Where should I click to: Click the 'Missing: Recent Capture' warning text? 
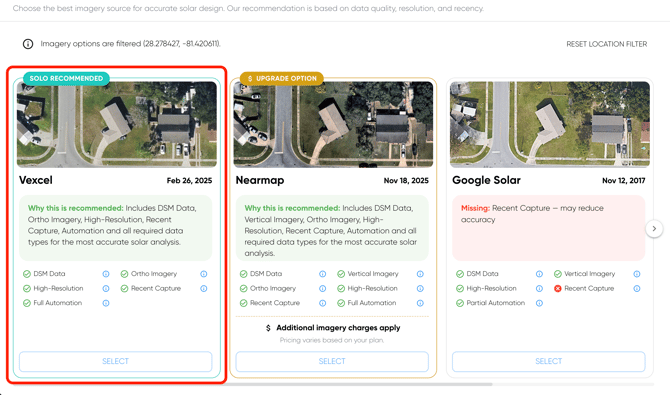pyautogui.click(x=532, y=214)
